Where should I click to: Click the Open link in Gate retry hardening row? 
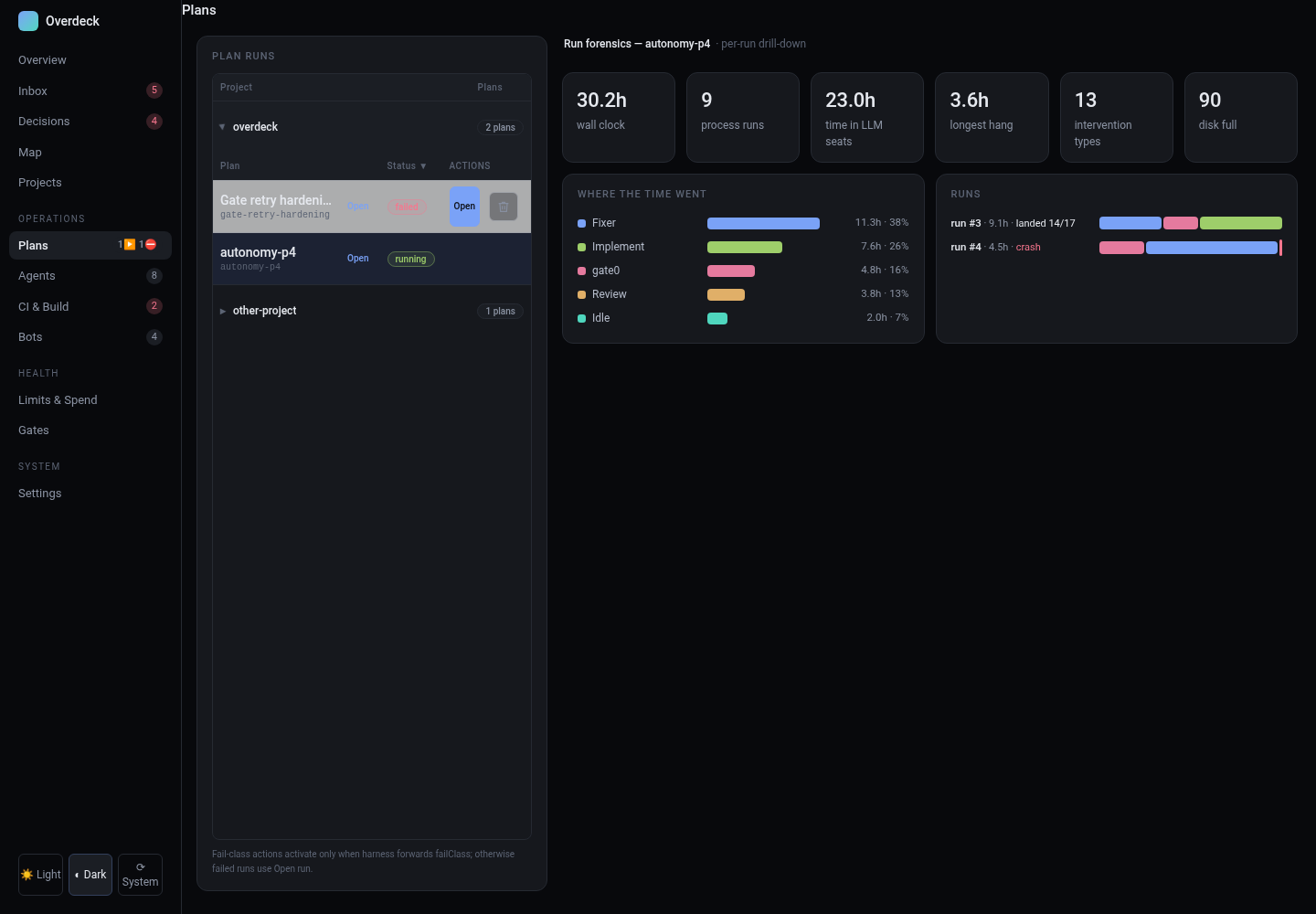pyautogui.click(x=358, y=207)
